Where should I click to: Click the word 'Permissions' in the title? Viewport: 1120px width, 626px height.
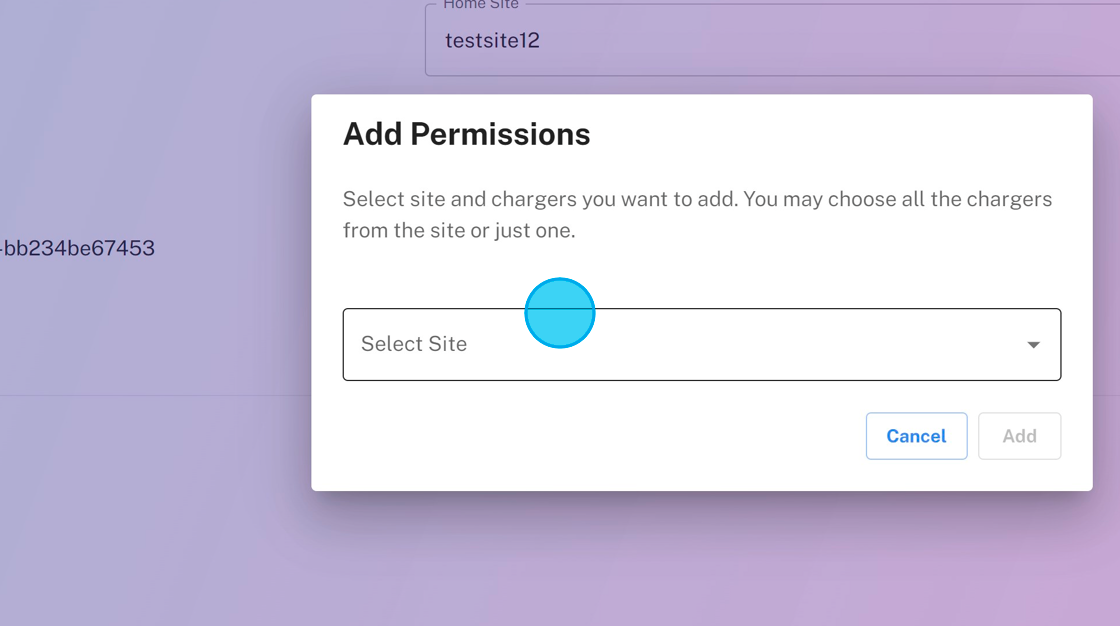pos(500,134)
